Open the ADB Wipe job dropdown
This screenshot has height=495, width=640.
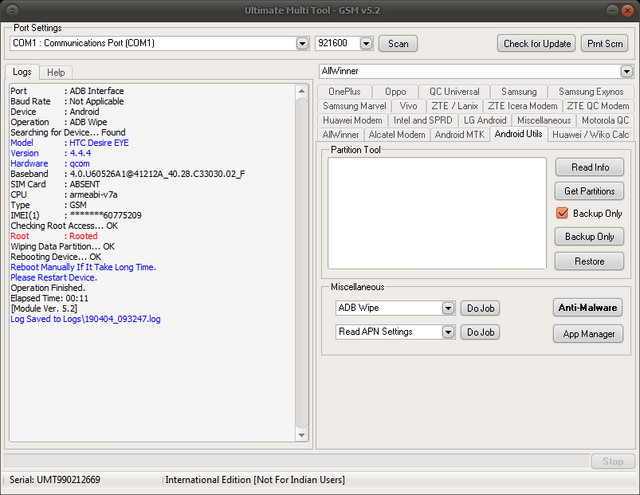[x=448, y=308]
